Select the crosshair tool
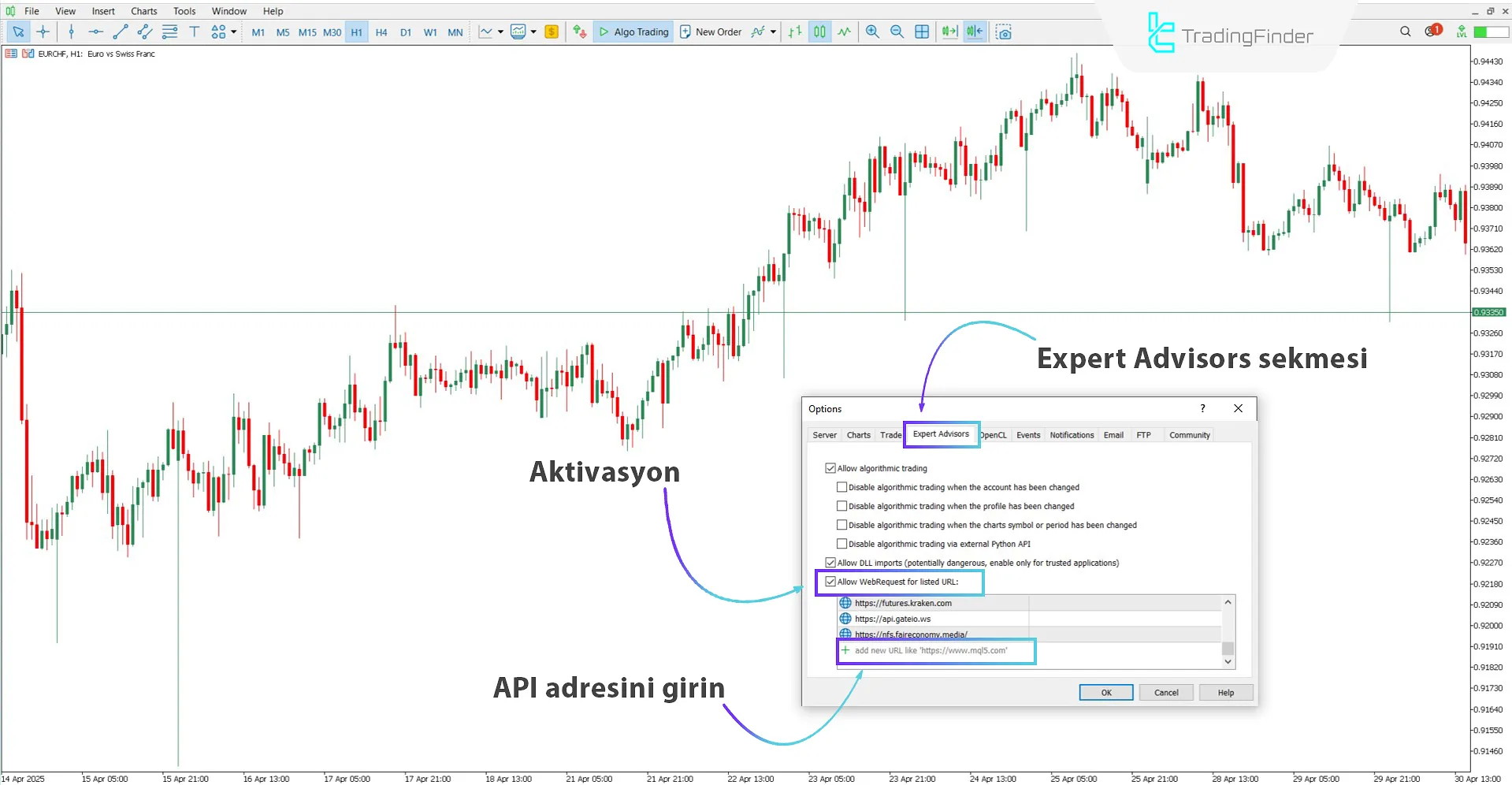The height and width of the screenshot is (785, 1512). pos(43,32)
